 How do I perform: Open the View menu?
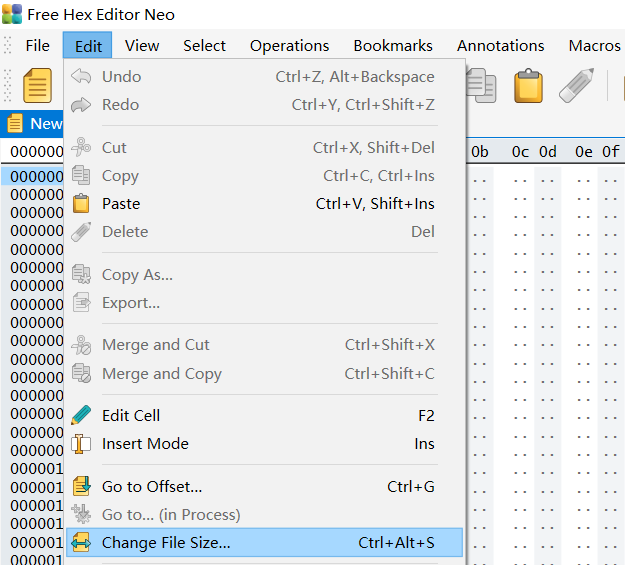[142, 45]
